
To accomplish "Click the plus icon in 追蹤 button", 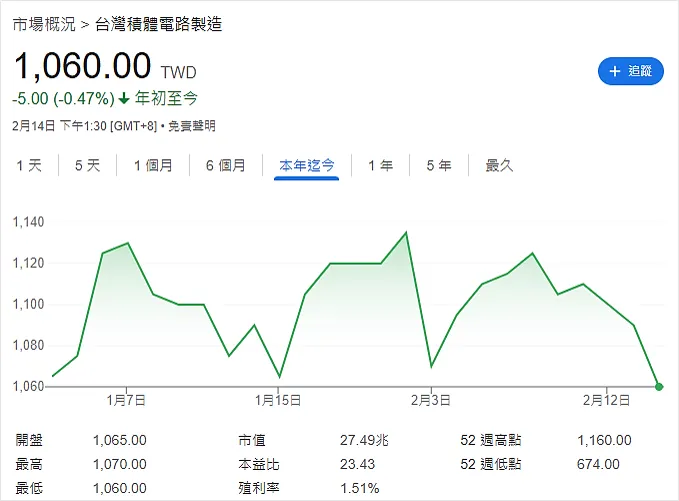I will [x=614, y=71].
